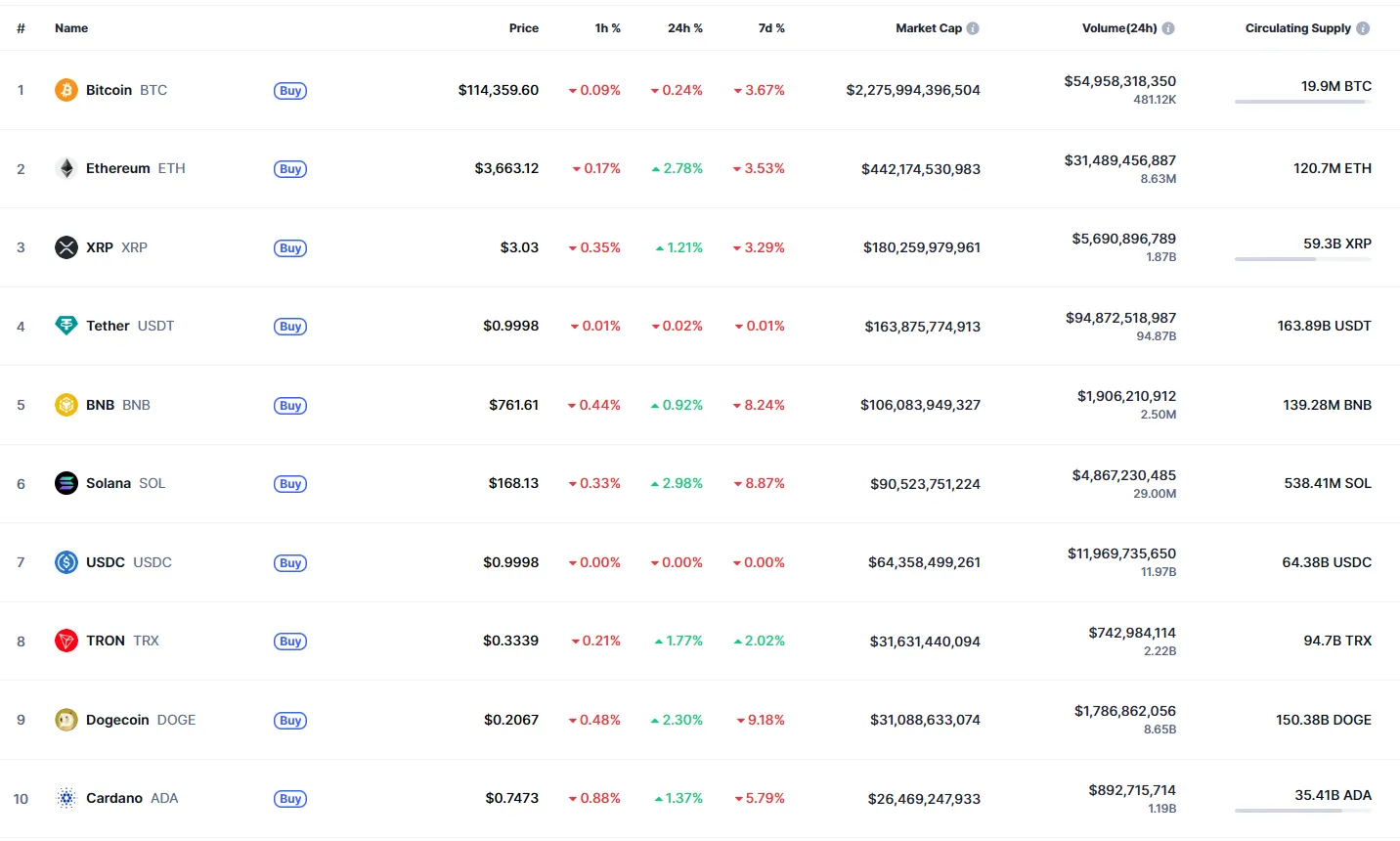The width and height of the screenshot is (1400, 841).
Task: Click the Dogecoin logo icon
Action: coord(66,720)
